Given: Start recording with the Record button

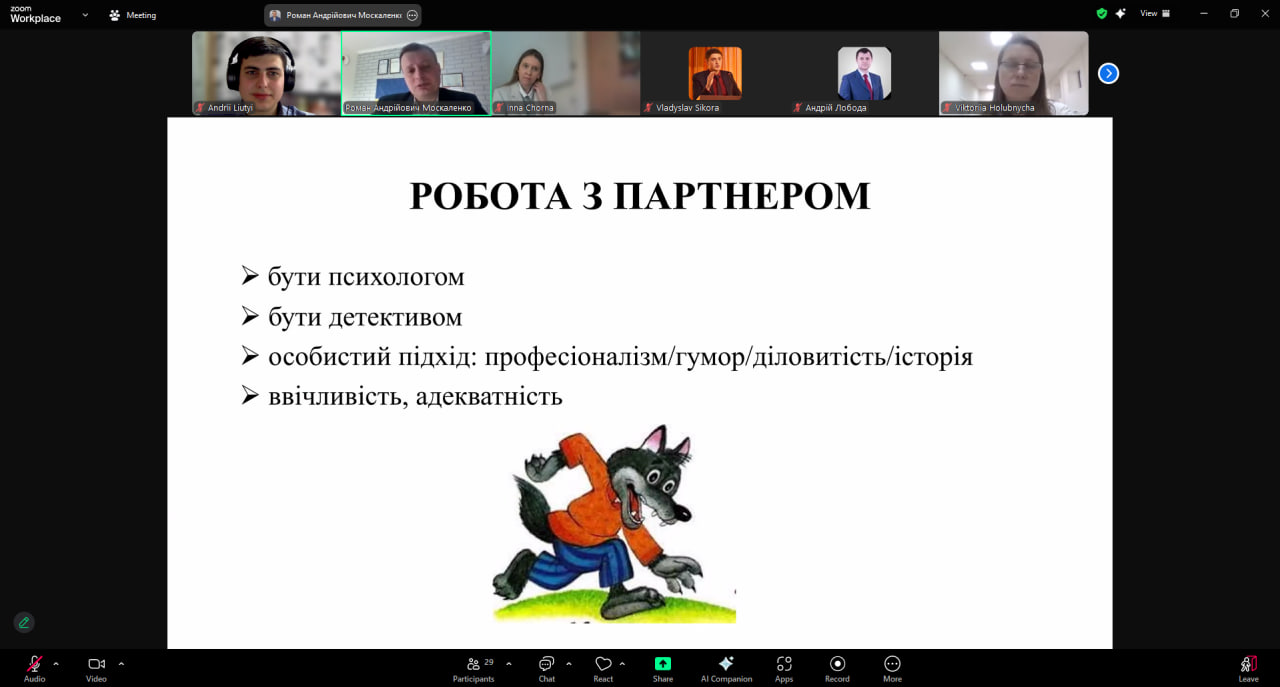Looking at the screenshot, I should pos(837,668).
